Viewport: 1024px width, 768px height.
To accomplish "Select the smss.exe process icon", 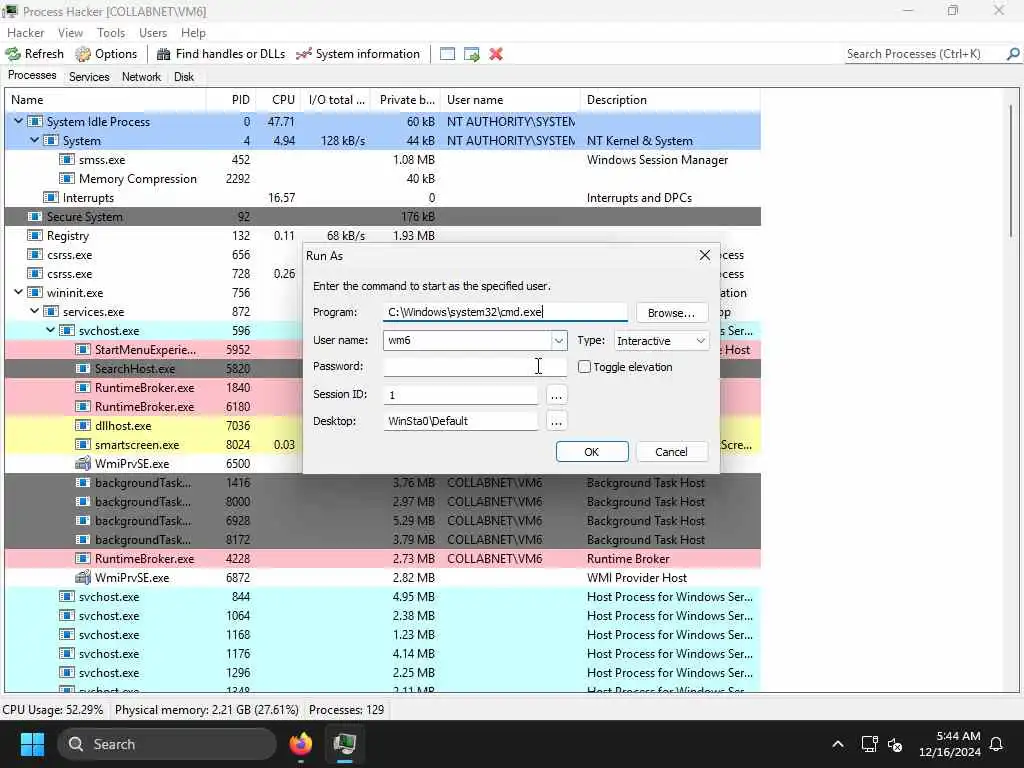I will [67, 159].
